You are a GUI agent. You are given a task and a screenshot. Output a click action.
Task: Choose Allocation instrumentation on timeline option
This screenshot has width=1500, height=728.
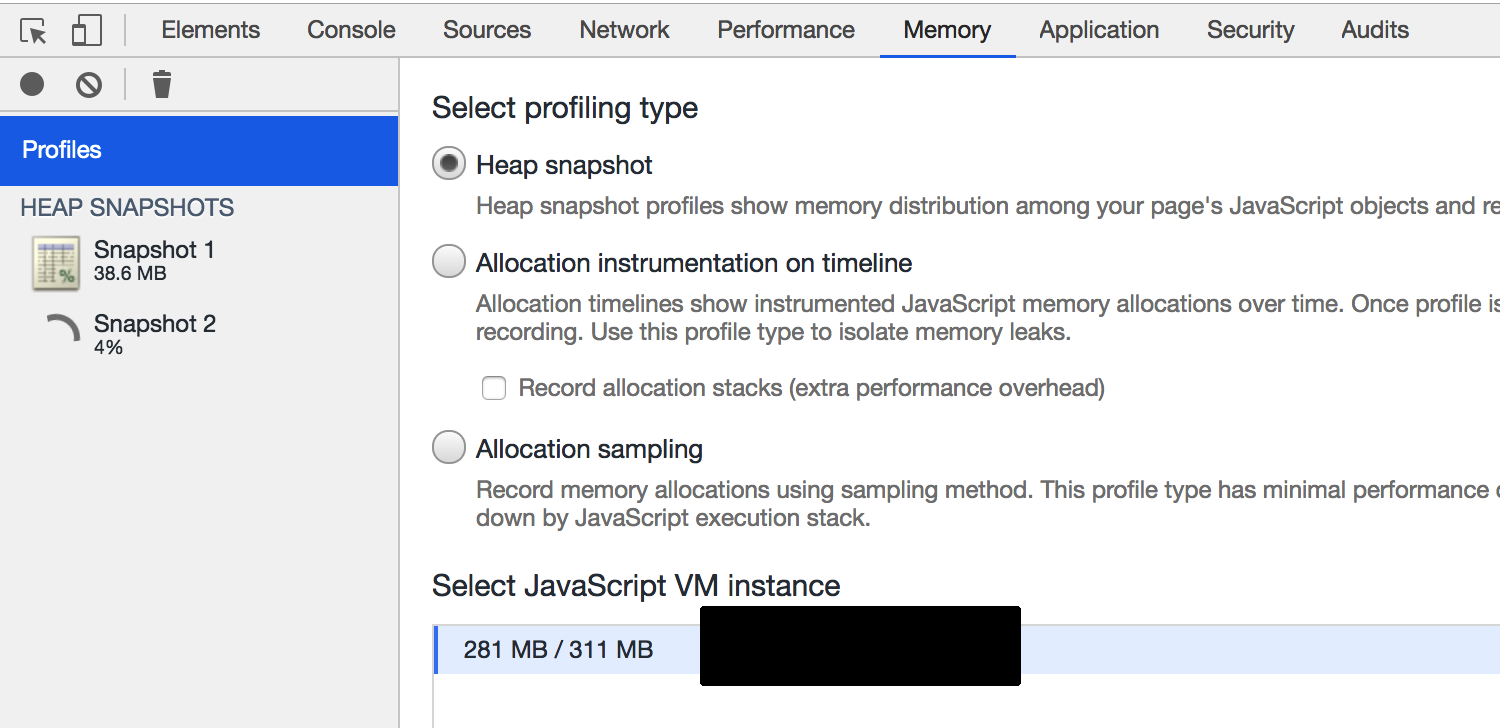click(x=449, y=263)
